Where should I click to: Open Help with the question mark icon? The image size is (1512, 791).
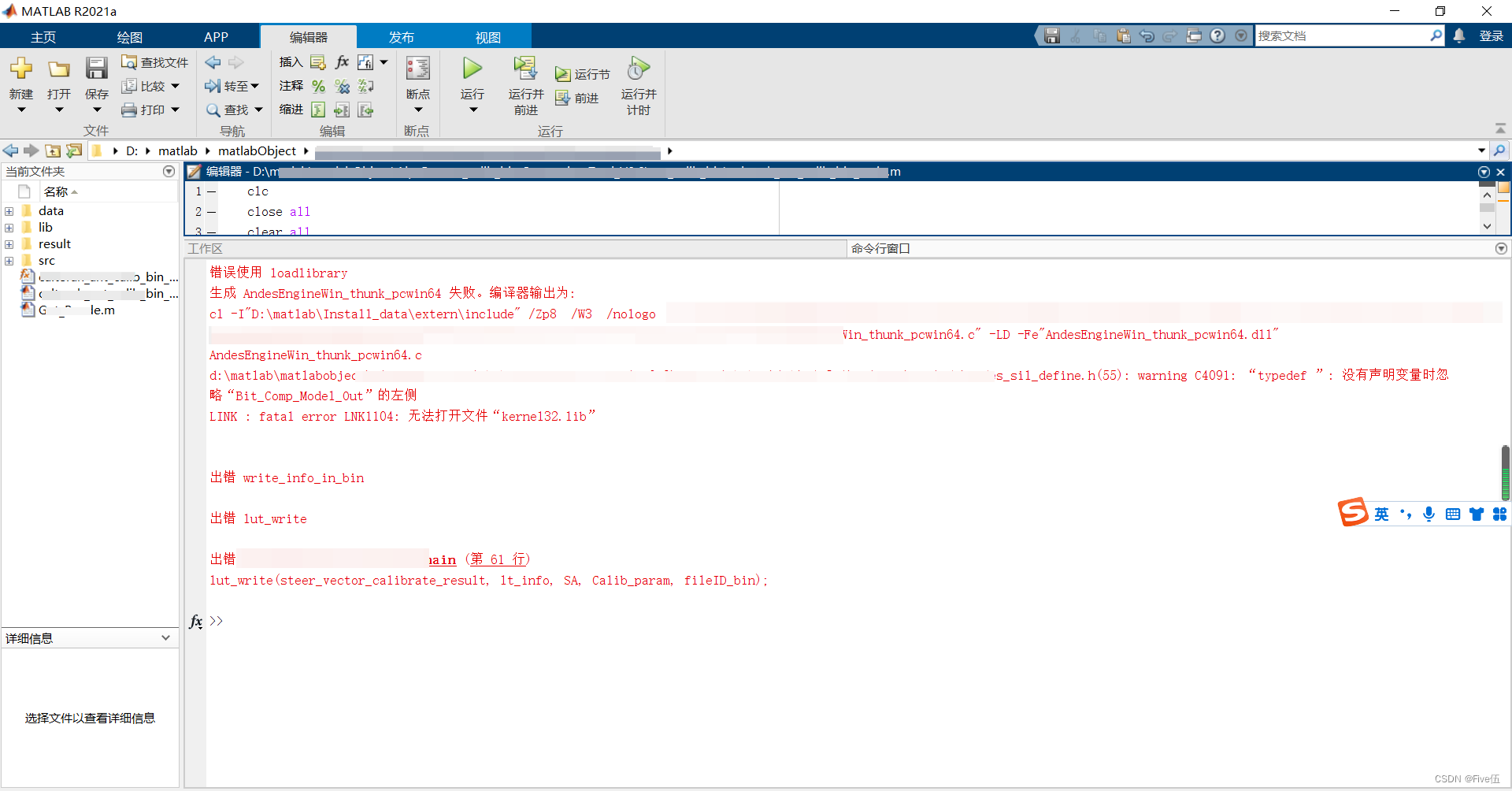(1217, 35)
